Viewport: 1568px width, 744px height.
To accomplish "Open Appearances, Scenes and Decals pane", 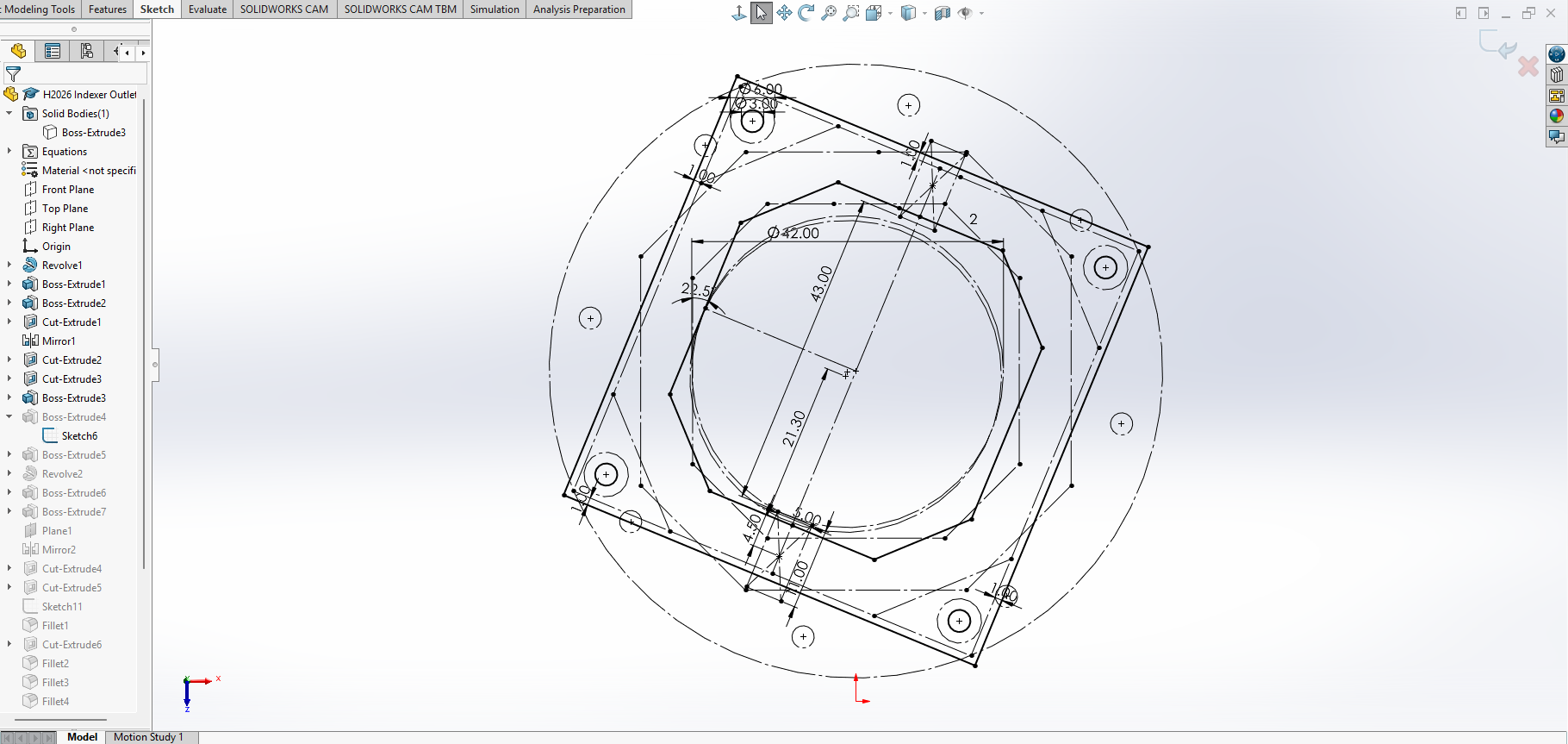I will coord(1557,116).
